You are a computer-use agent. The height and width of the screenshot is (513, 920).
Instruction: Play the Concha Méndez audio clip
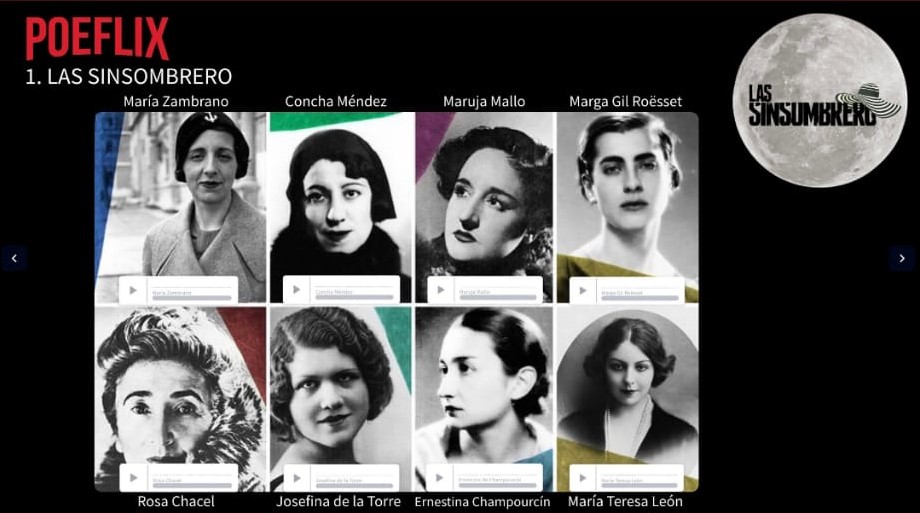[296, 289]
